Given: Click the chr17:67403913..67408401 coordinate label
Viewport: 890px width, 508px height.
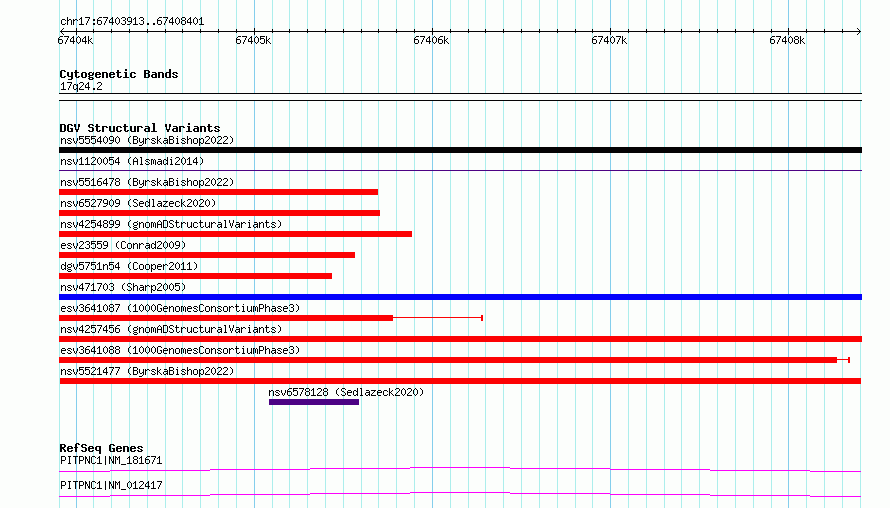Looking at the screenshot, I should (132, 22).
